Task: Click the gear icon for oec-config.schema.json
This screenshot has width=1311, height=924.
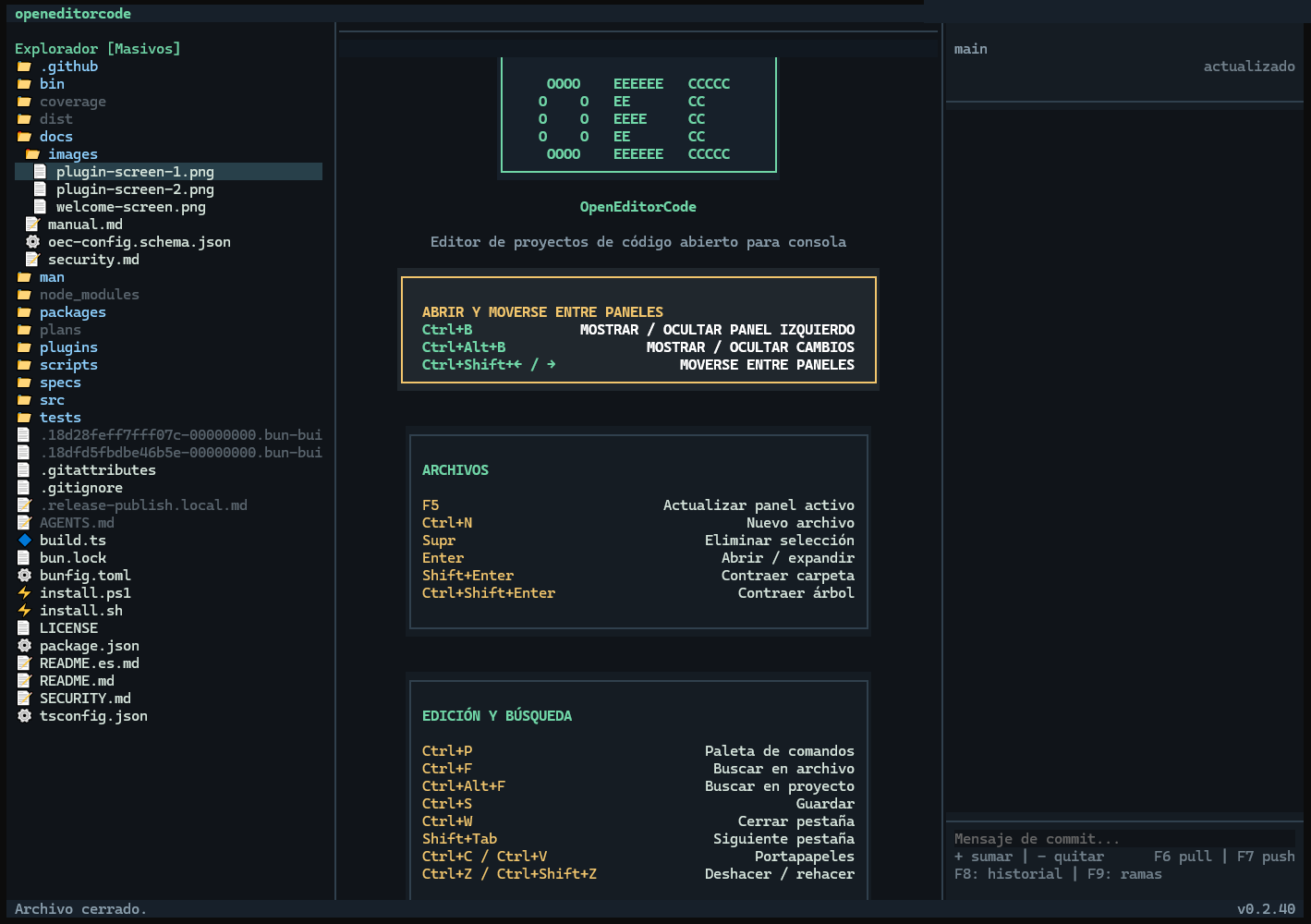Action: pos(32,242)
